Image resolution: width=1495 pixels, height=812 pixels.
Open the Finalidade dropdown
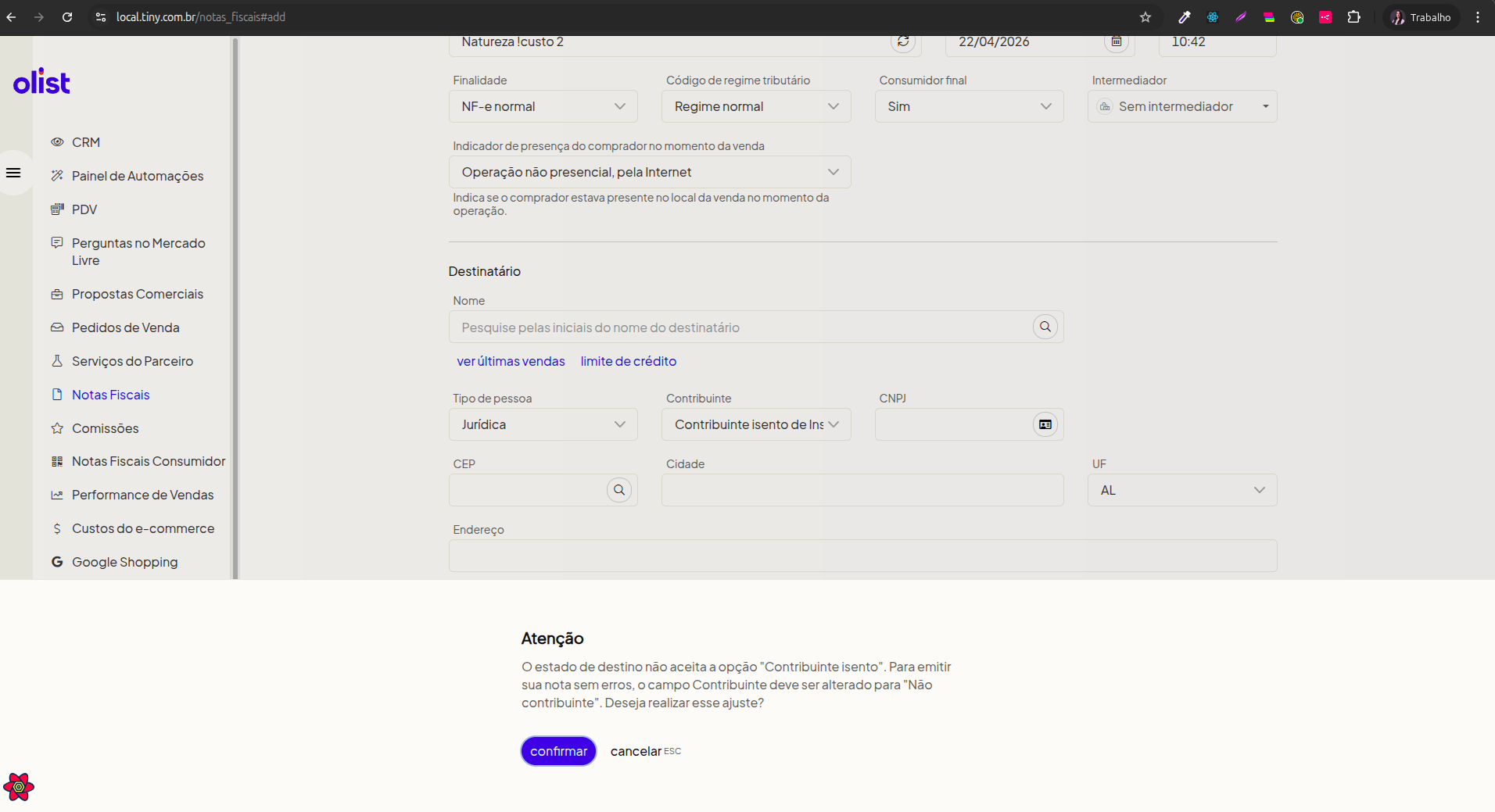(543, 106)
